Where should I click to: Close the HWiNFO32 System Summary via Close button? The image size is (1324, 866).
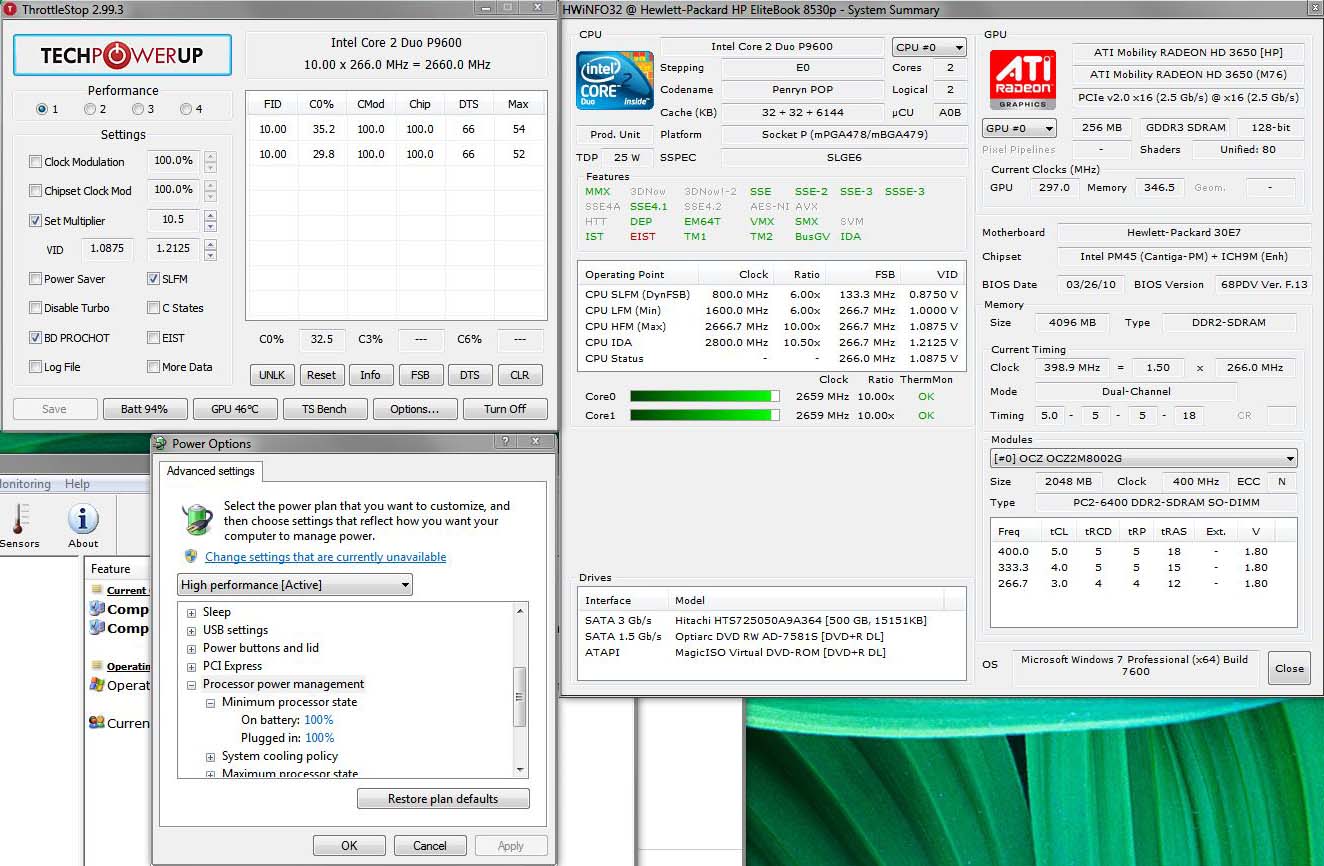point(1289,669)
